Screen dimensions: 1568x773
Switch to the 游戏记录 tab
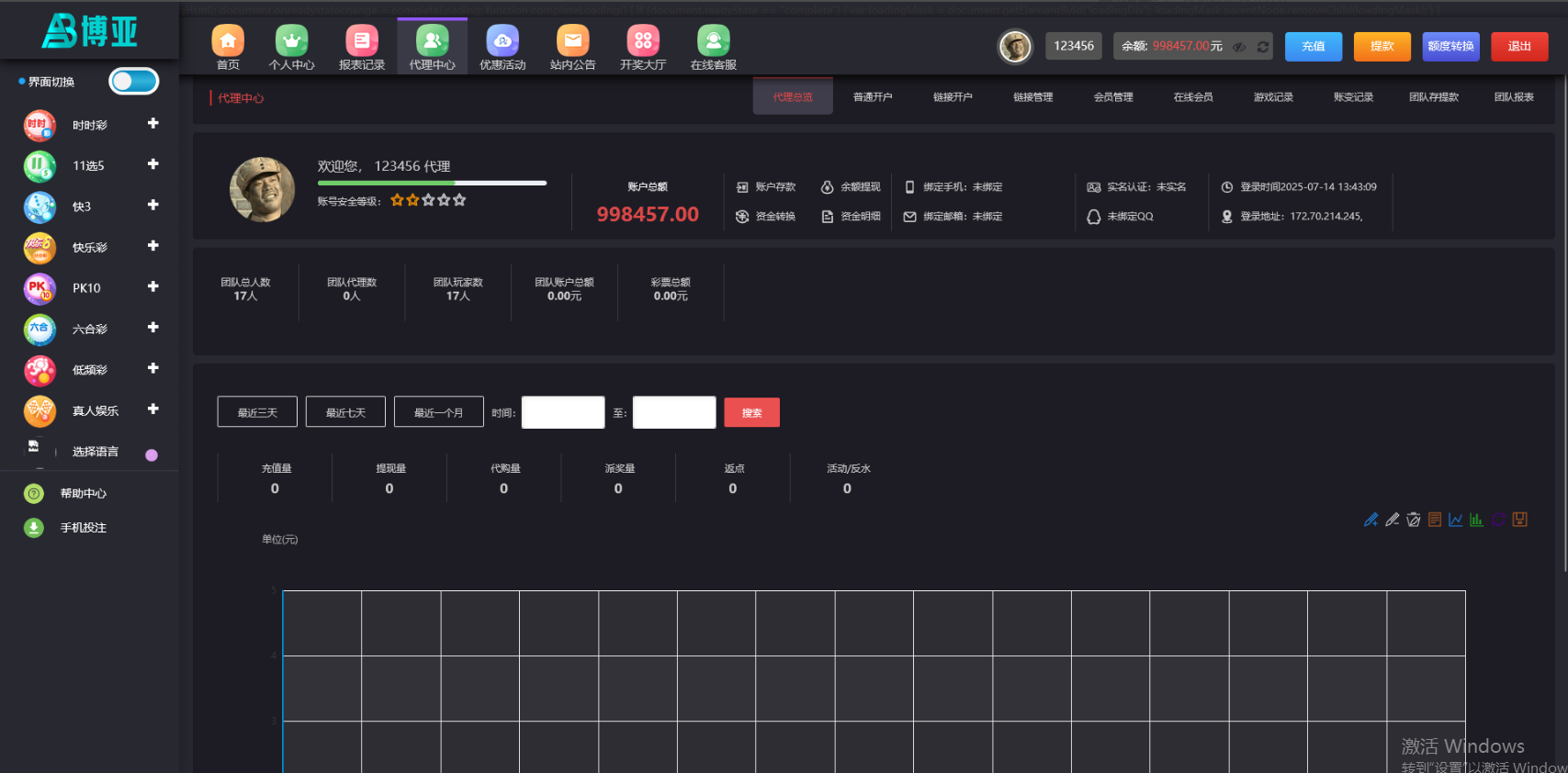pyautogui.click(x=1273, y=96)
